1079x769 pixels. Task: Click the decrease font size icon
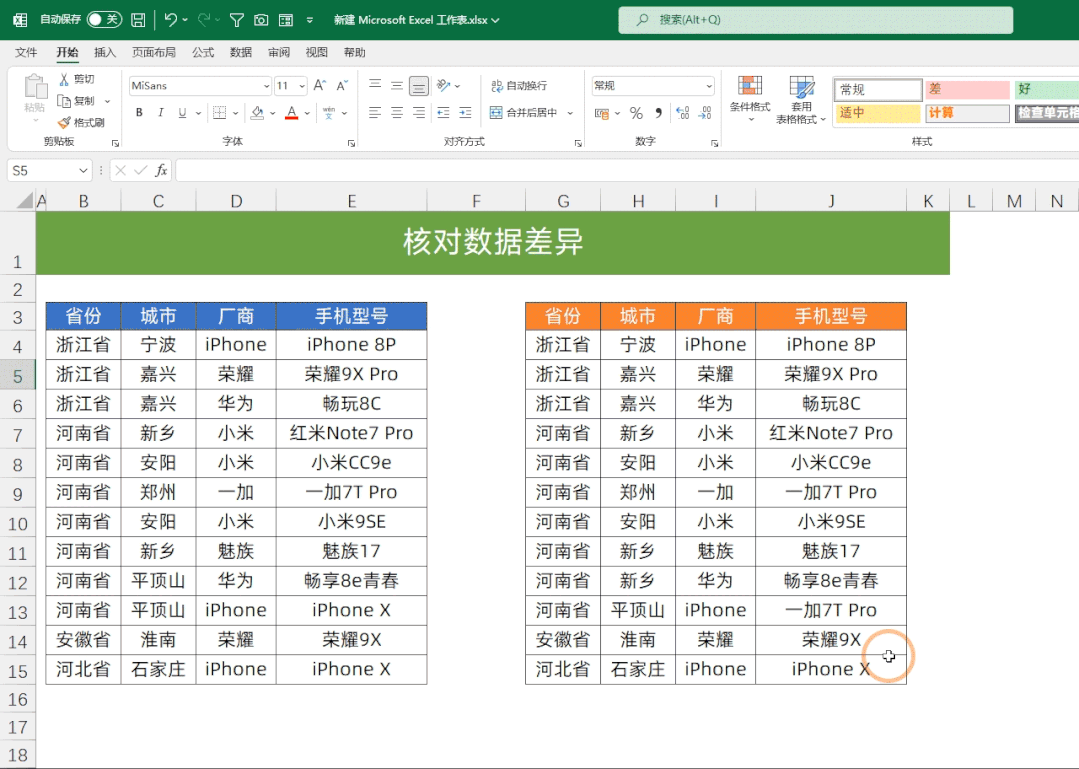point(342,85)
